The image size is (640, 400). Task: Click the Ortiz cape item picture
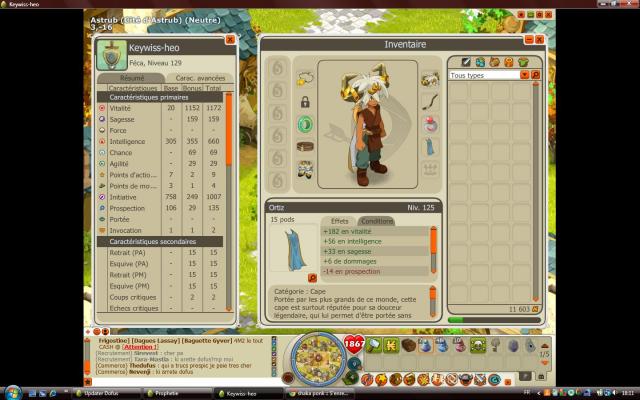coord(294,249)
